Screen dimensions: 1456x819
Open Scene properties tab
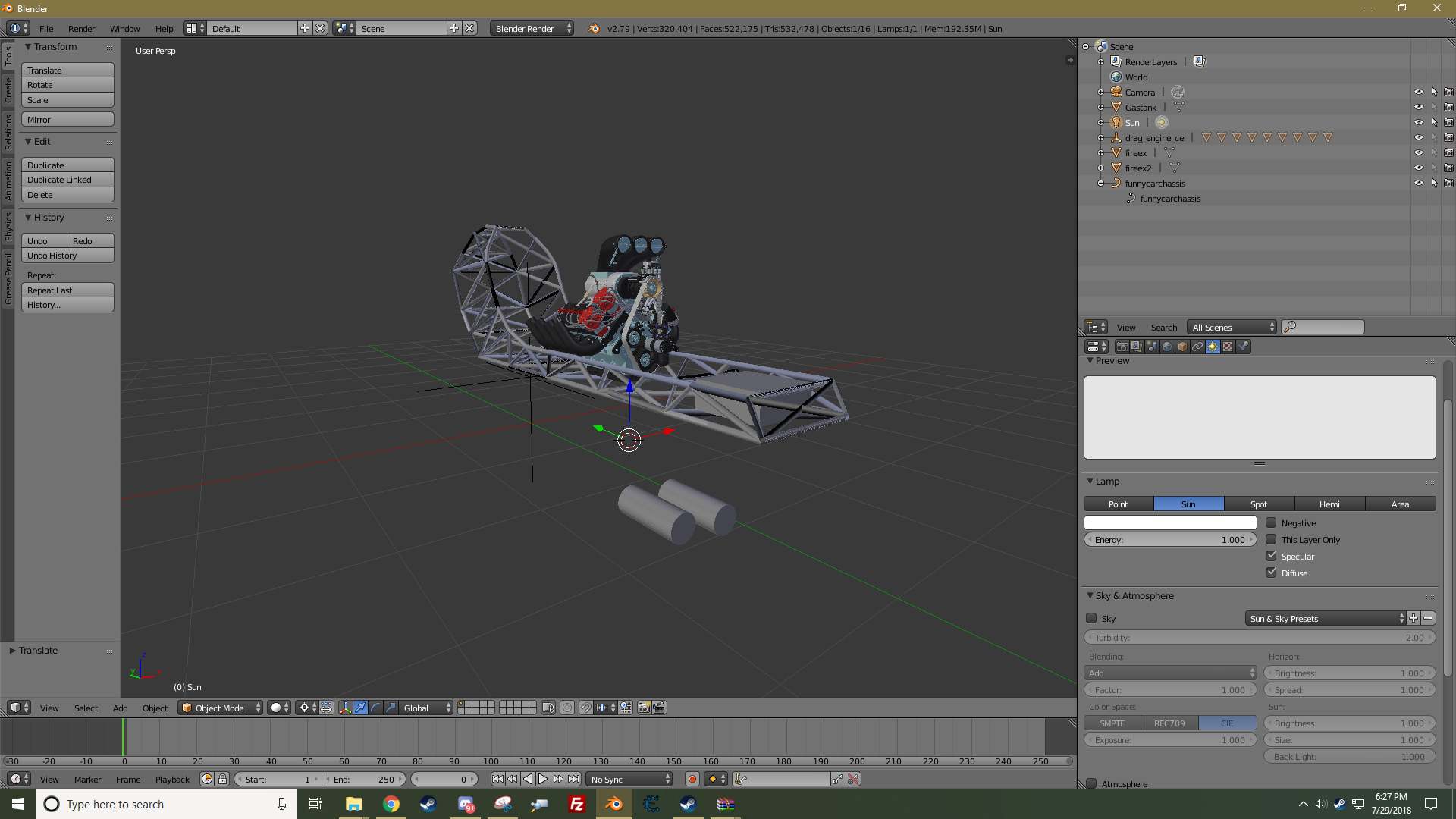coord(1152,347)
